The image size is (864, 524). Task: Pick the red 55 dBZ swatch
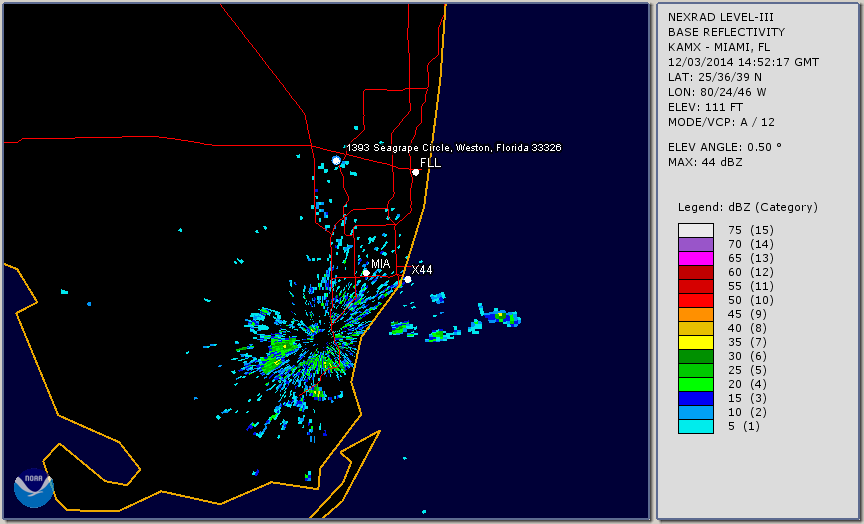coord(696,287)
